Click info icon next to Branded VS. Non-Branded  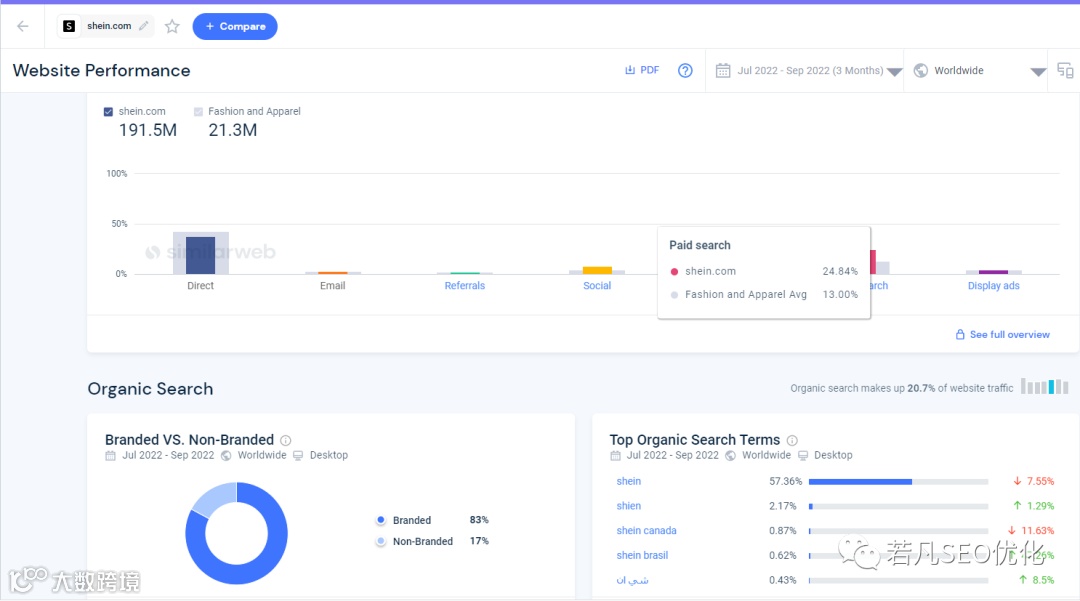click(x=286, y=441)
